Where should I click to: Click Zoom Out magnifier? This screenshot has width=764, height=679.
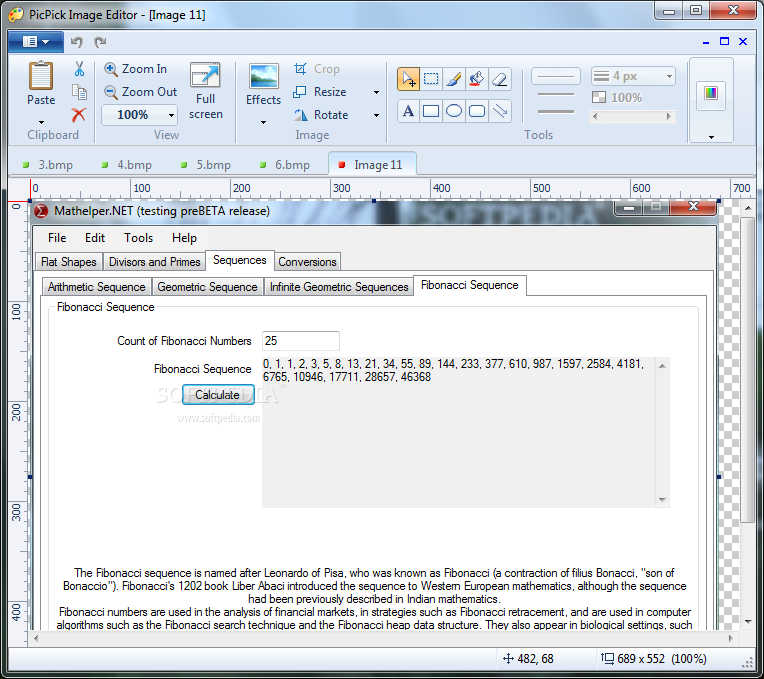[111, 92]
